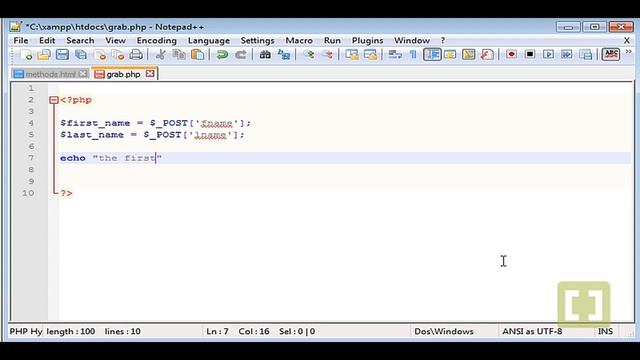Open the Run menu
Screen dimensions: 640x360
coord(332,40)
